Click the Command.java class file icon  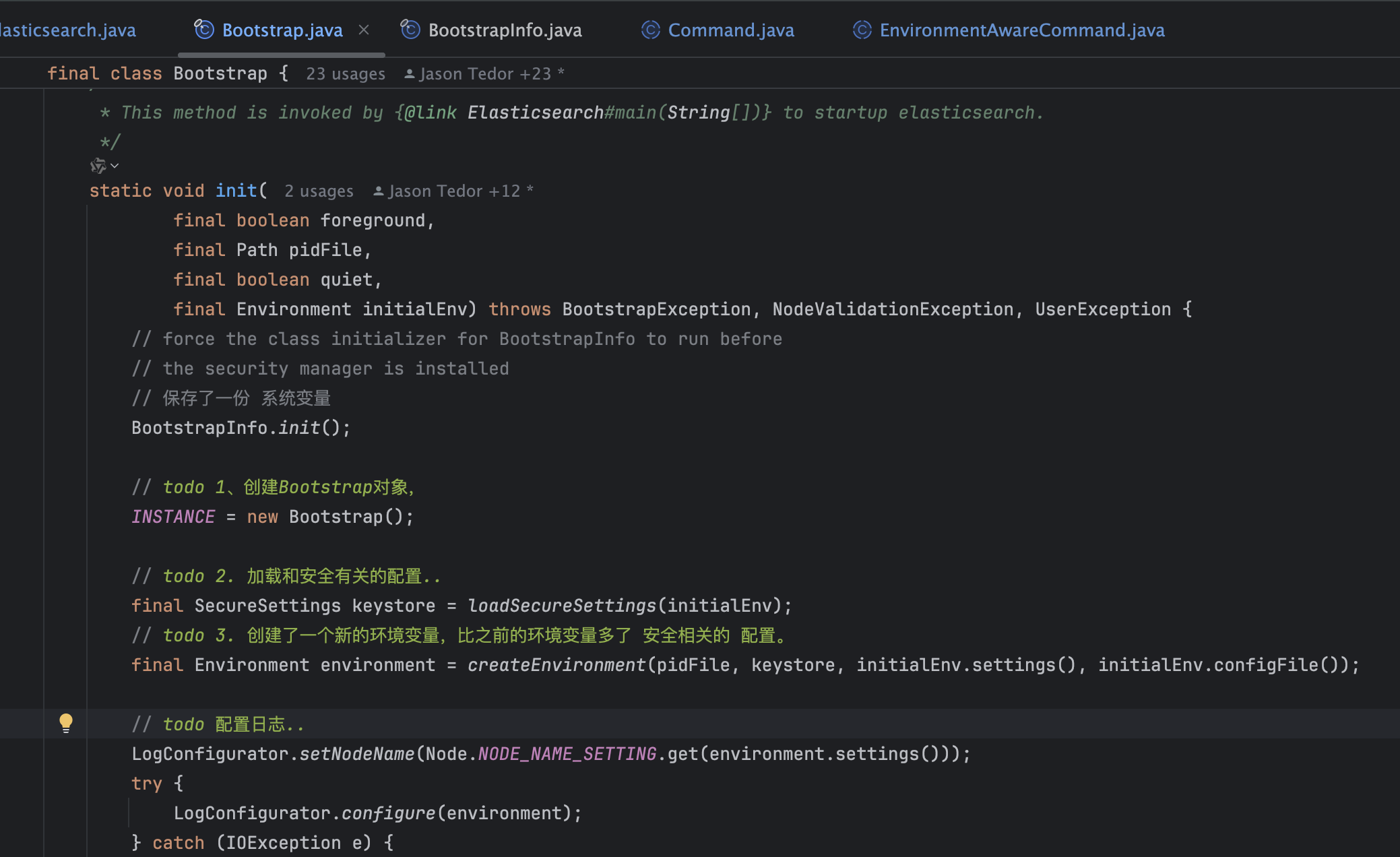[x=650, y=30]
